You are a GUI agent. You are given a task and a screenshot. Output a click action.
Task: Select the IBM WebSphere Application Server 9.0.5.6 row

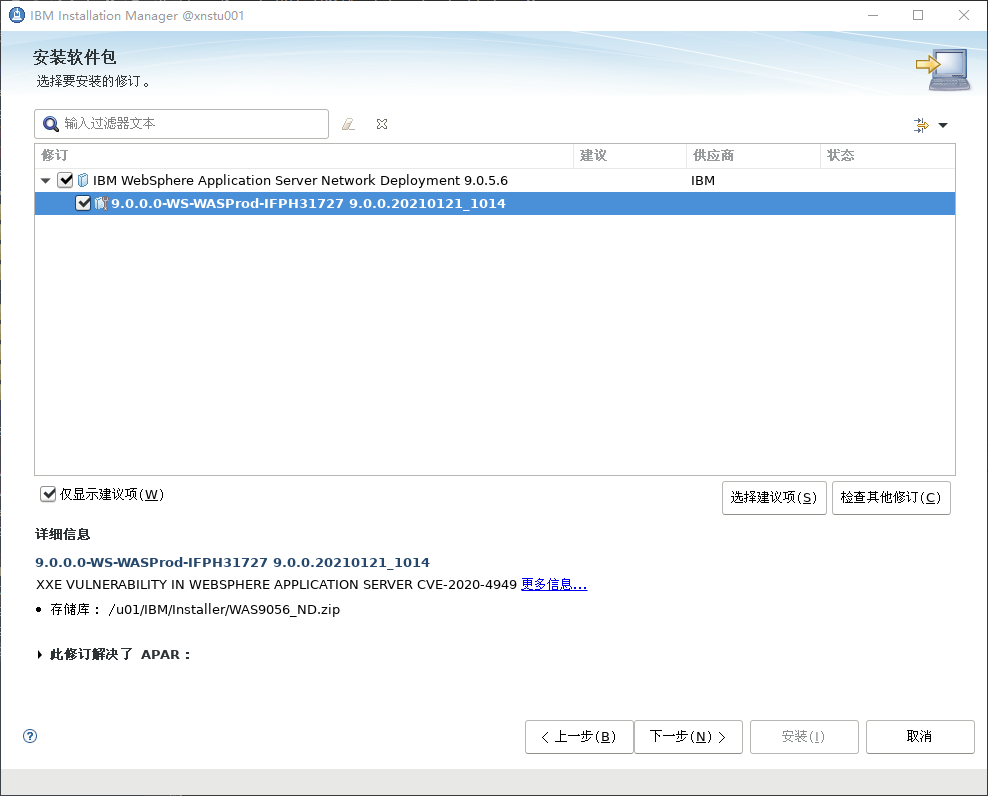click(495, 180)
